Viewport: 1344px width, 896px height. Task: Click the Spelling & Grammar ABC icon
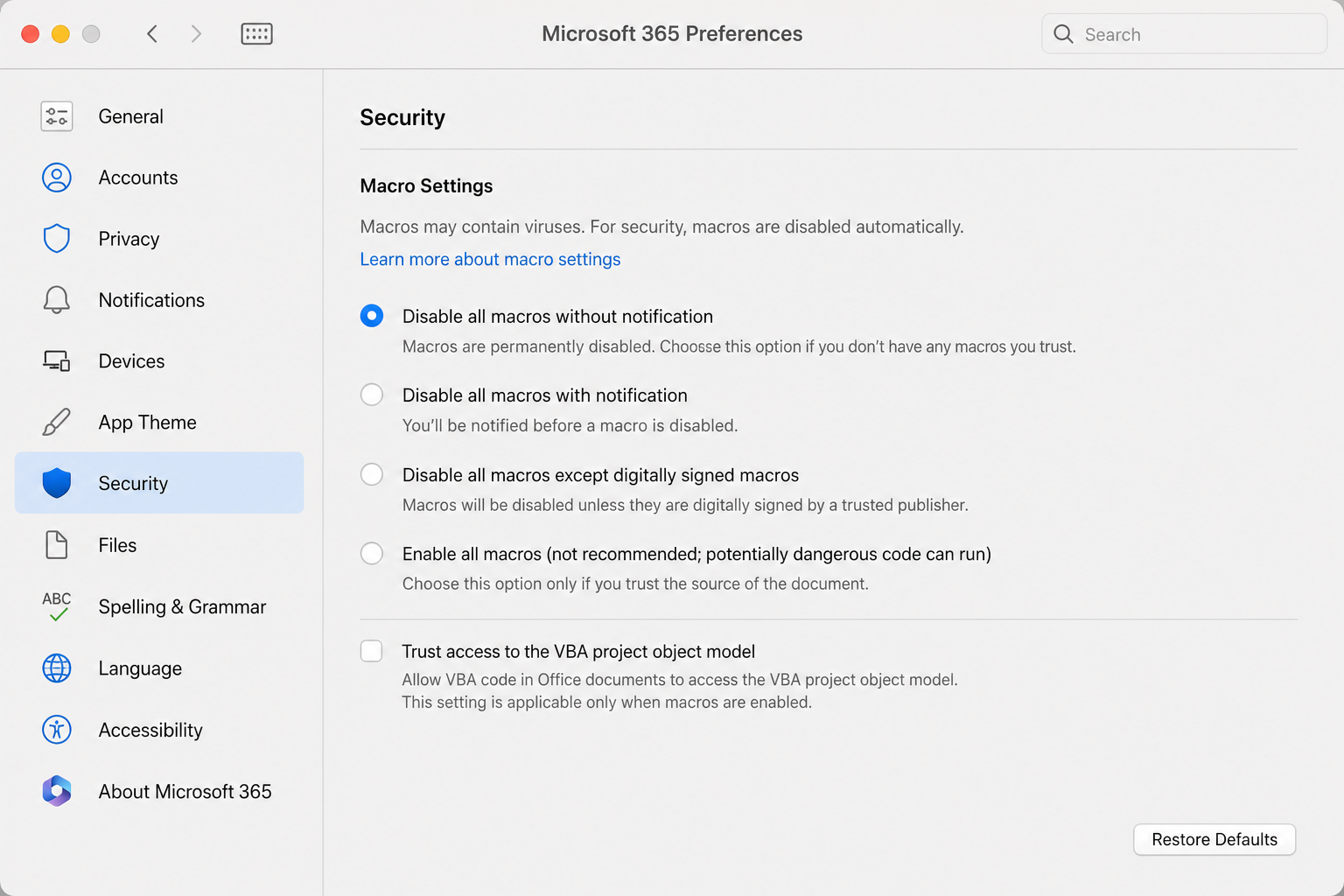(57, 606)
